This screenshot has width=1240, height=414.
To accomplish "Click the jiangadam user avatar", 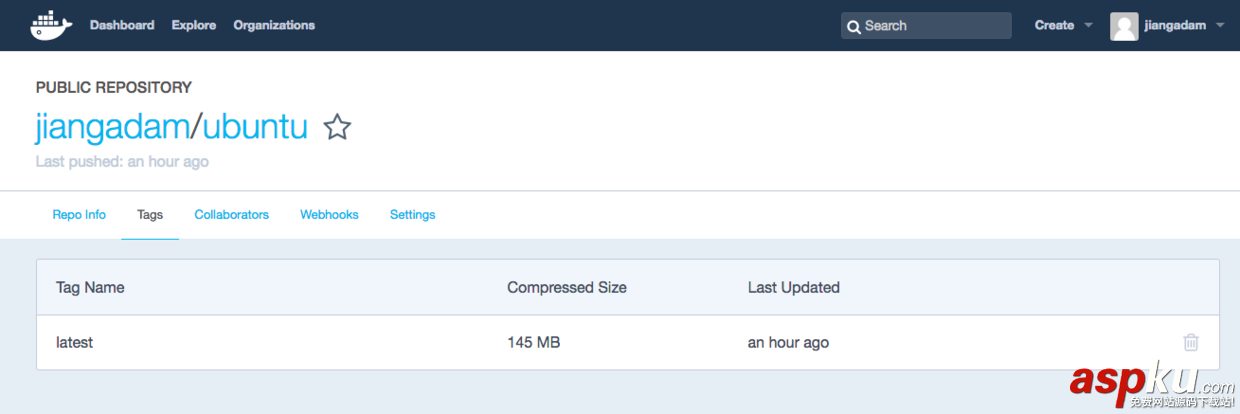I will [x=1124, y=26].
